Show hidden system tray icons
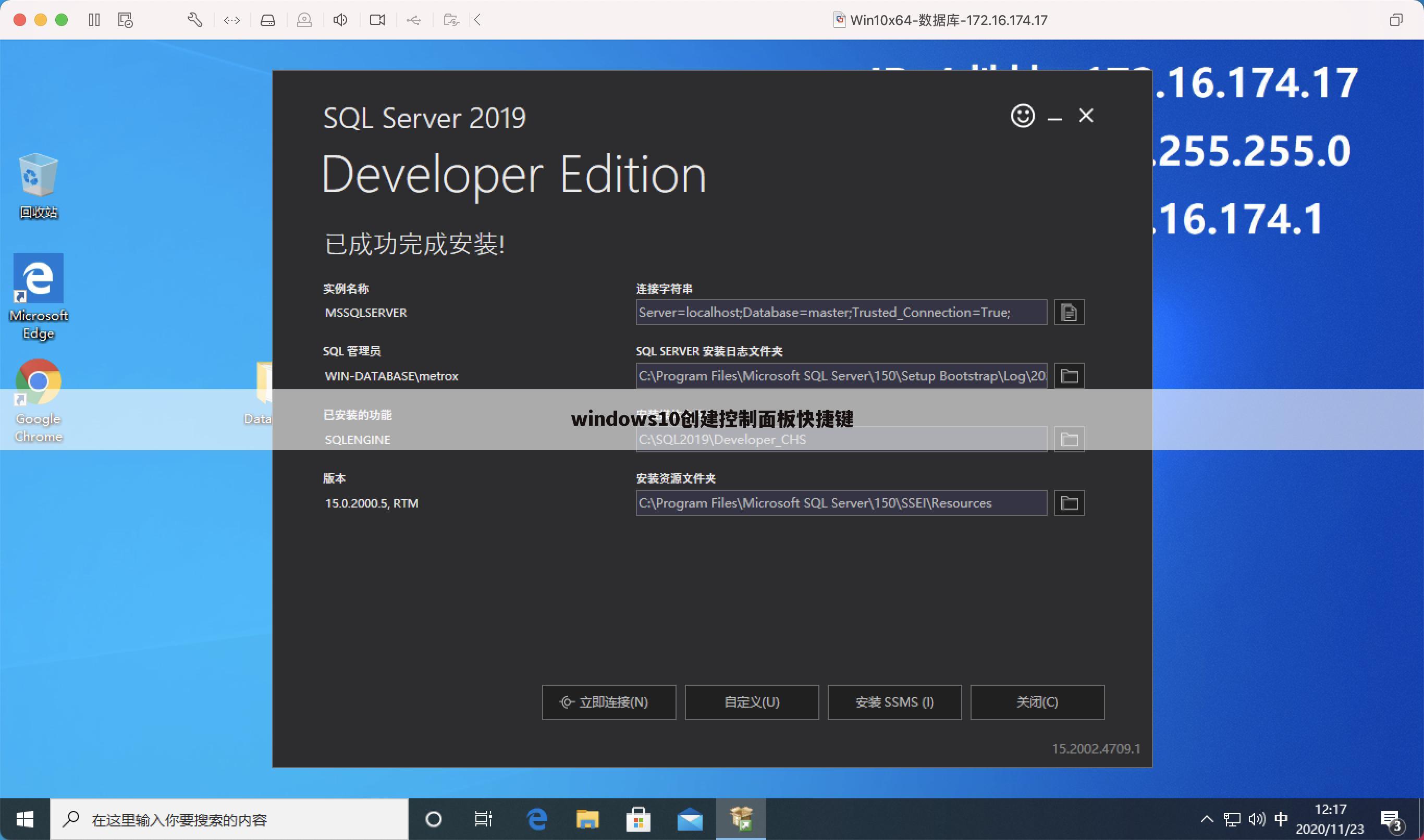 tap(1207, 819)
